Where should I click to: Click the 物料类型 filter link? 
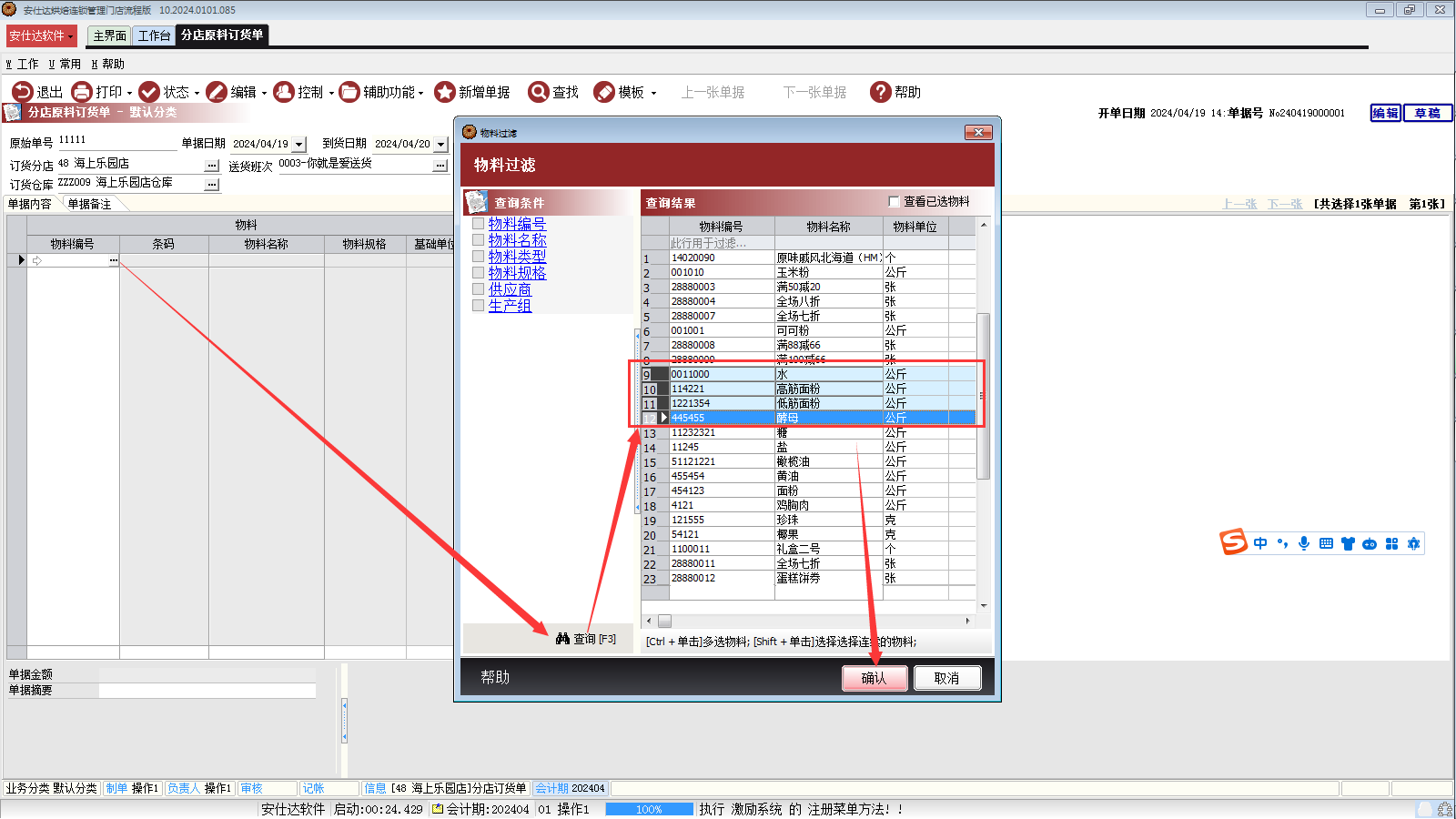[517, 257]
